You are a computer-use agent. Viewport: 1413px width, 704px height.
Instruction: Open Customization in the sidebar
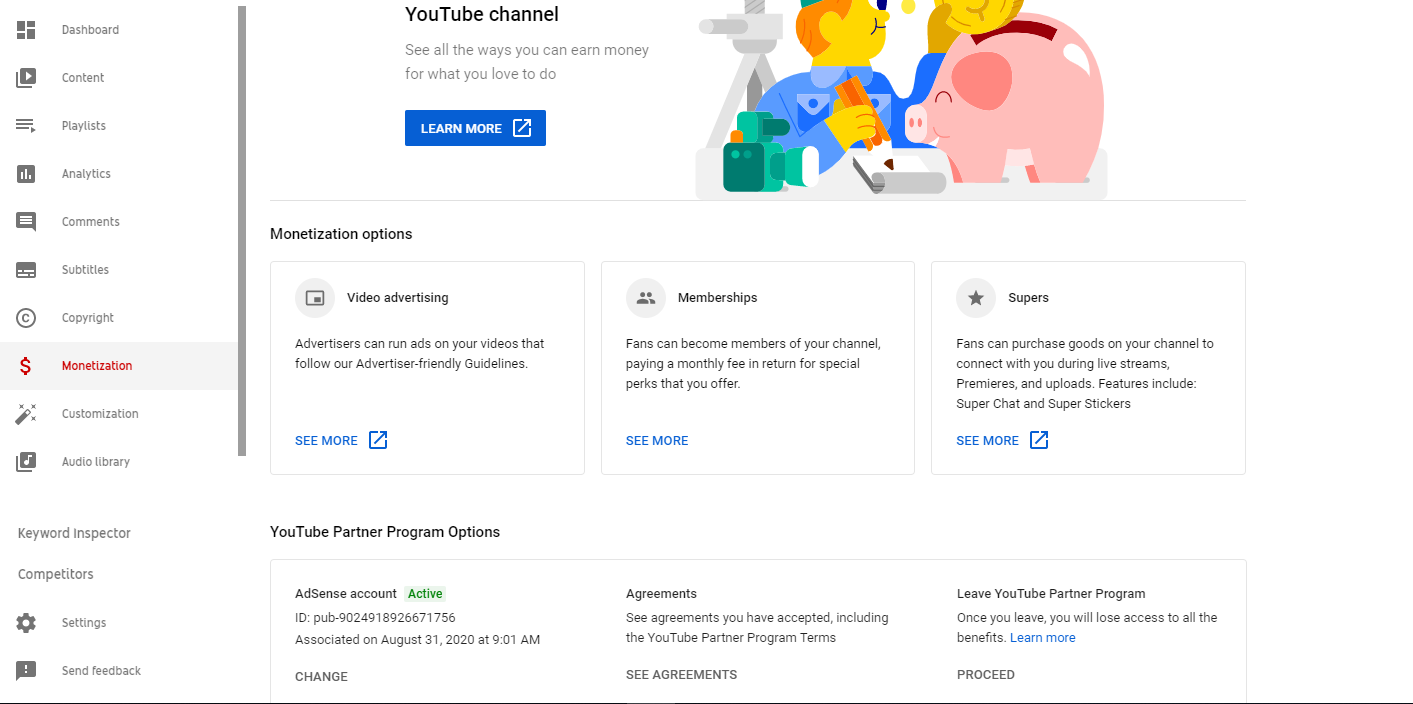click(100, 414)
